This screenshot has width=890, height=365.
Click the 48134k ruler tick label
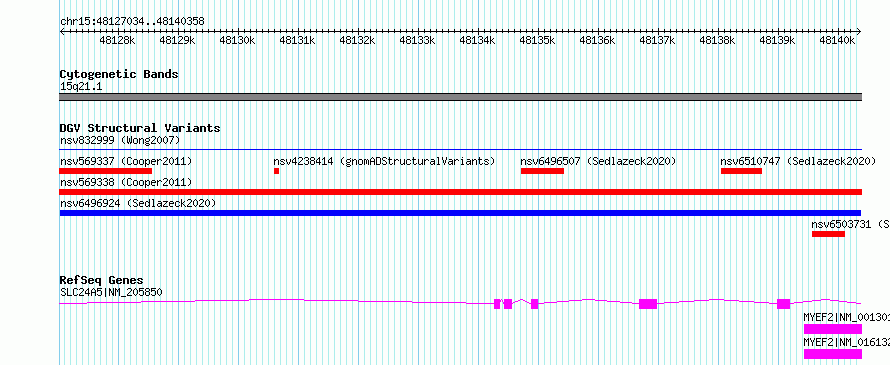coord(477,41)
